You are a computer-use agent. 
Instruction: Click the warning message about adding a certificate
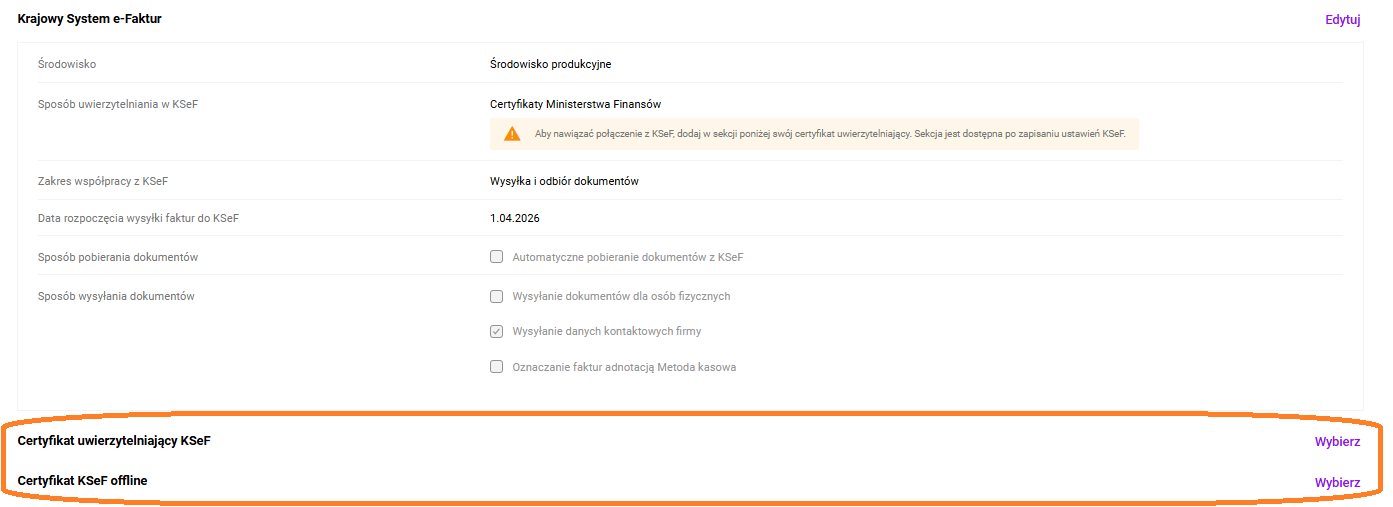click(x=830, y=133)
